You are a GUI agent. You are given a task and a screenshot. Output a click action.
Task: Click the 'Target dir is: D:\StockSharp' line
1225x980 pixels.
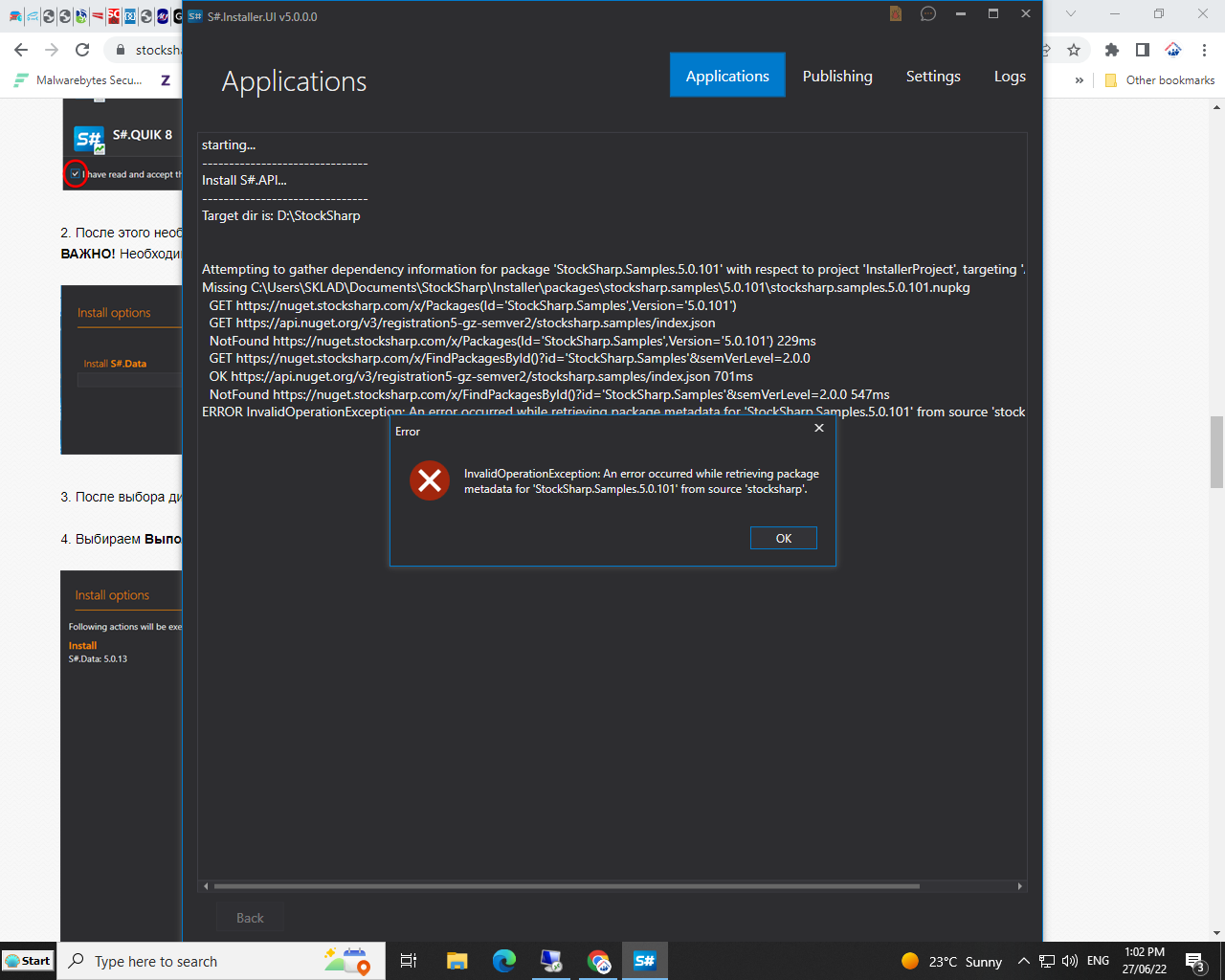(x=280, y=215)
